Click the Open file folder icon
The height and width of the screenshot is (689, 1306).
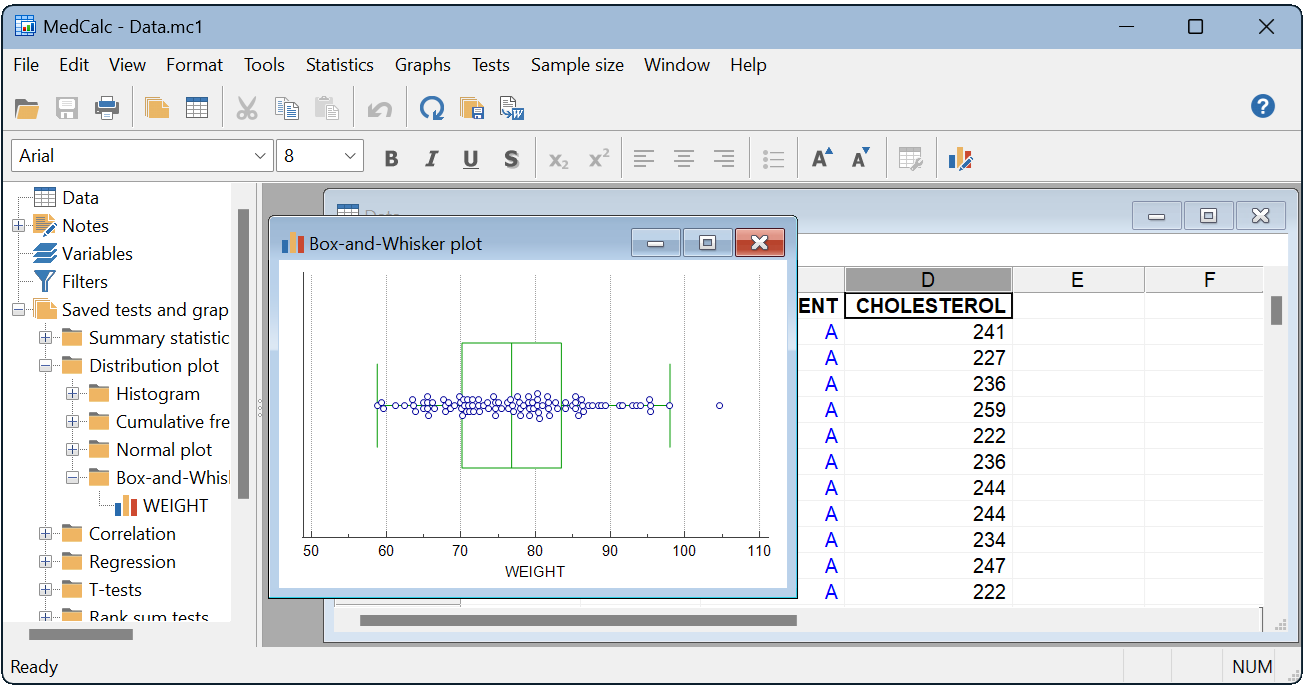[x=26, y=108]
